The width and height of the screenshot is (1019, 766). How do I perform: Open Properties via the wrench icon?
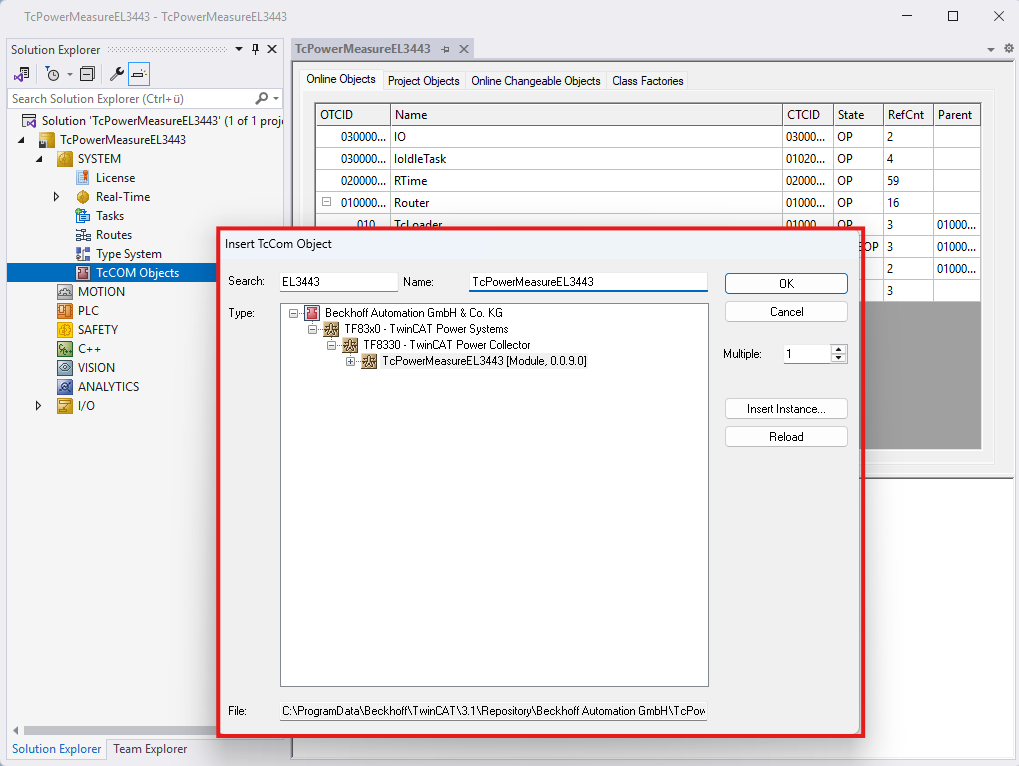pyautogui.click(x=116, y=74)
